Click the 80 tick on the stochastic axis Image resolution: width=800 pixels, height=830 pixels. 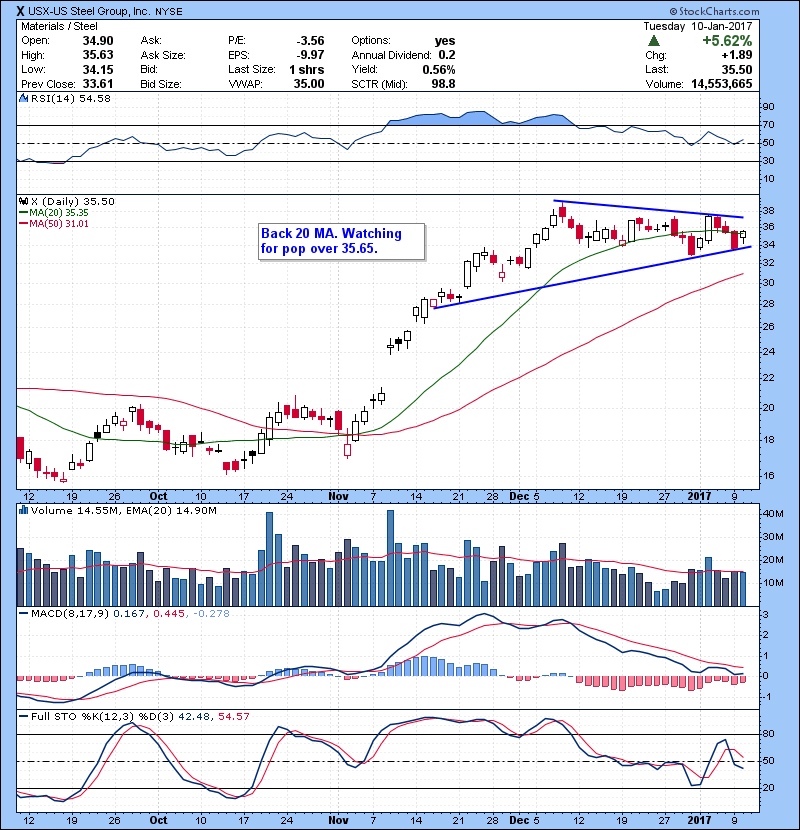768,734
